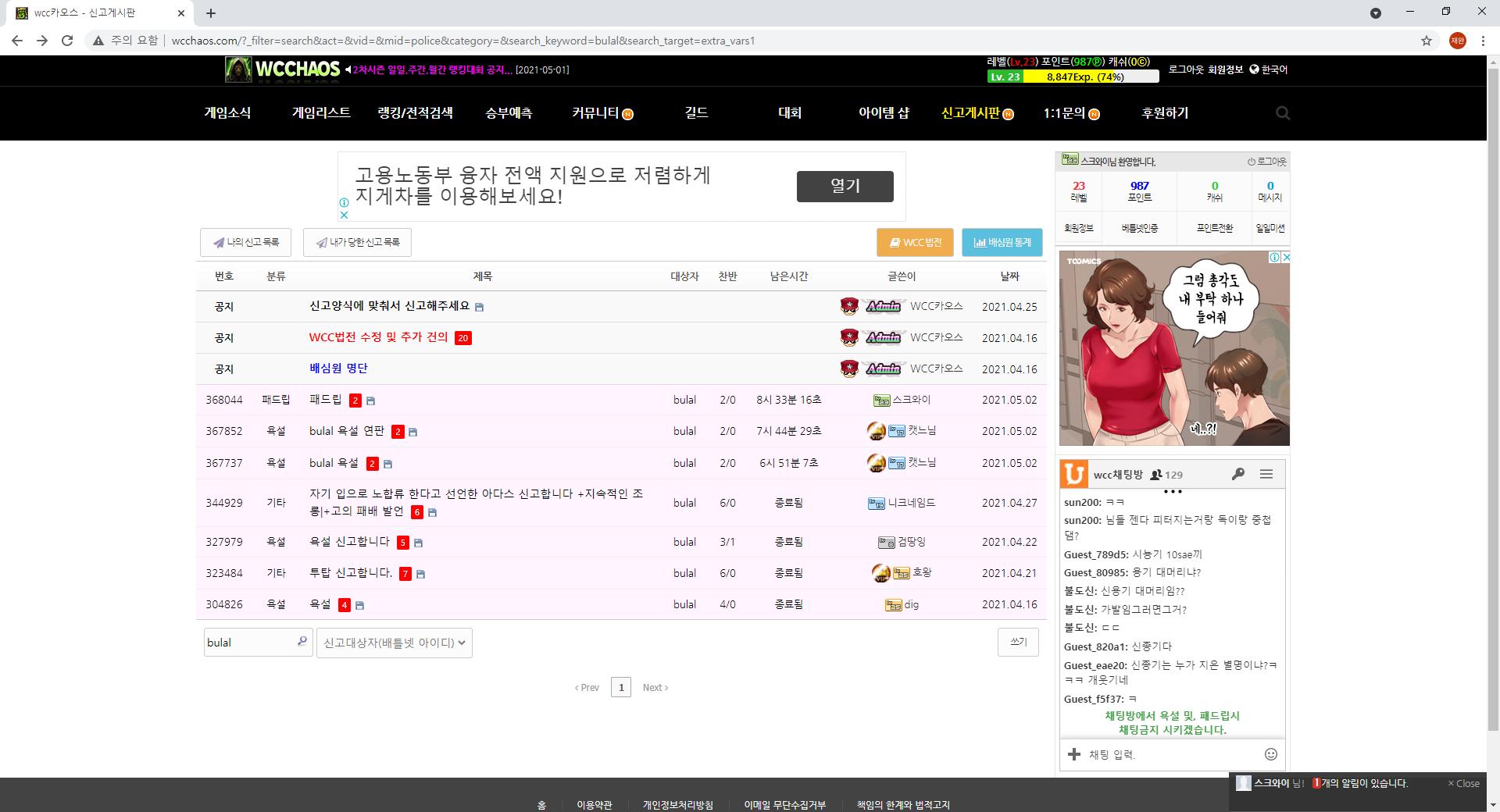Open the Chrome tab search dropdown arrow
The image size is (1500, 812).
(1376, 12)
